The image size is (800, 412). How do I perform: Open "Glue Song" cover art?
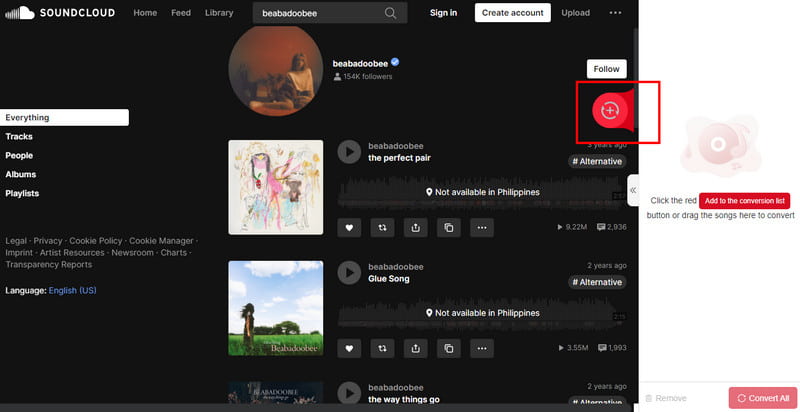(x=276, y=308)
